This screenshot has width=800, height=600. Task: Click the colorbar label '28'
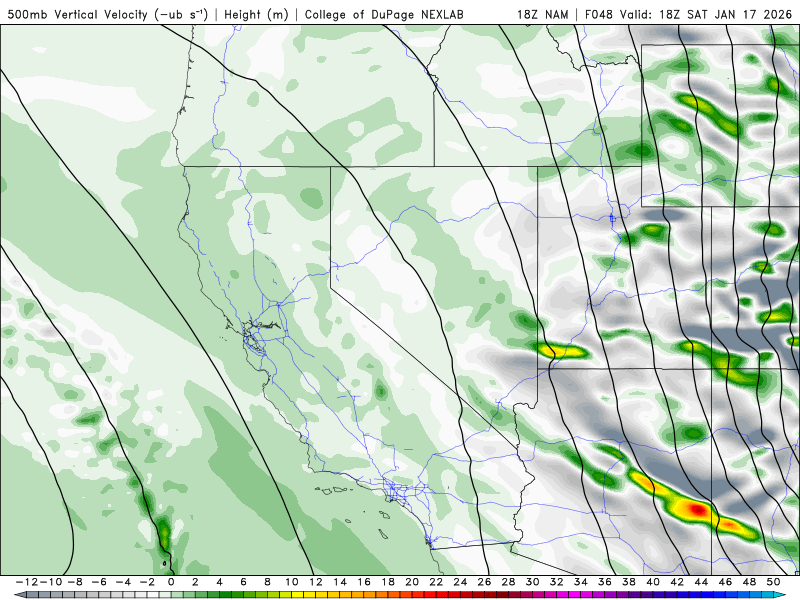[508, 582]
